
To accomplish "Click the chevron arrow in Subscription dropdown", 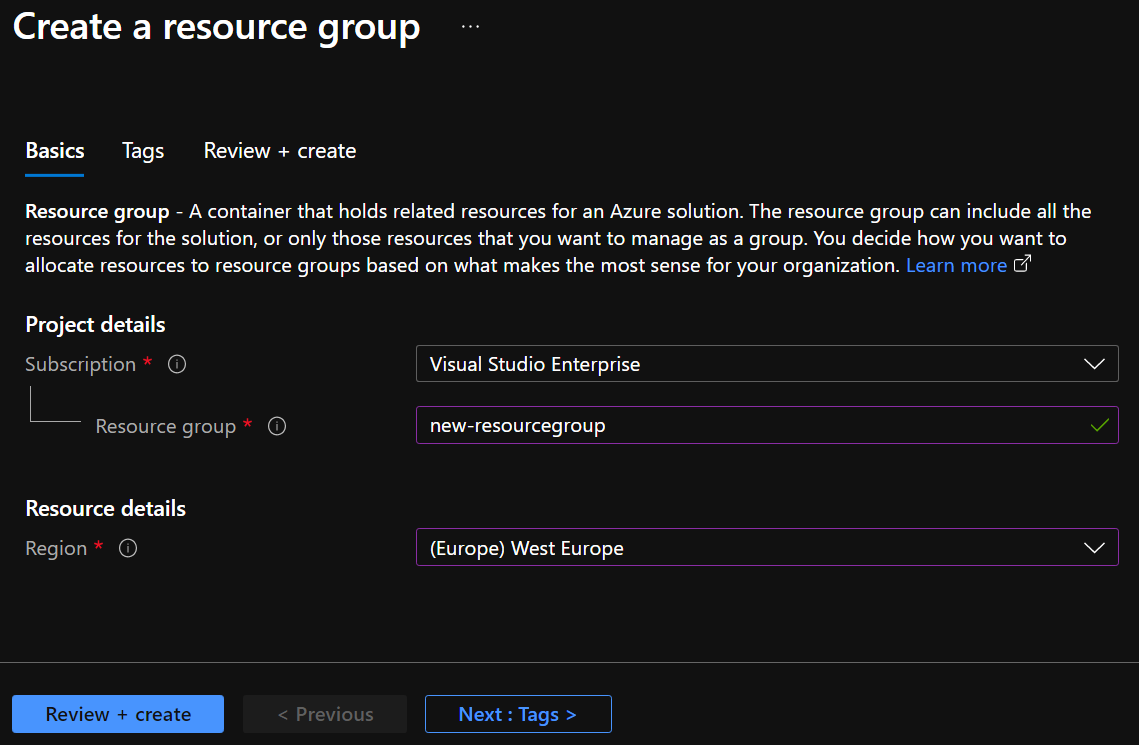I will pyautogui.click(x=1094, y=364).
